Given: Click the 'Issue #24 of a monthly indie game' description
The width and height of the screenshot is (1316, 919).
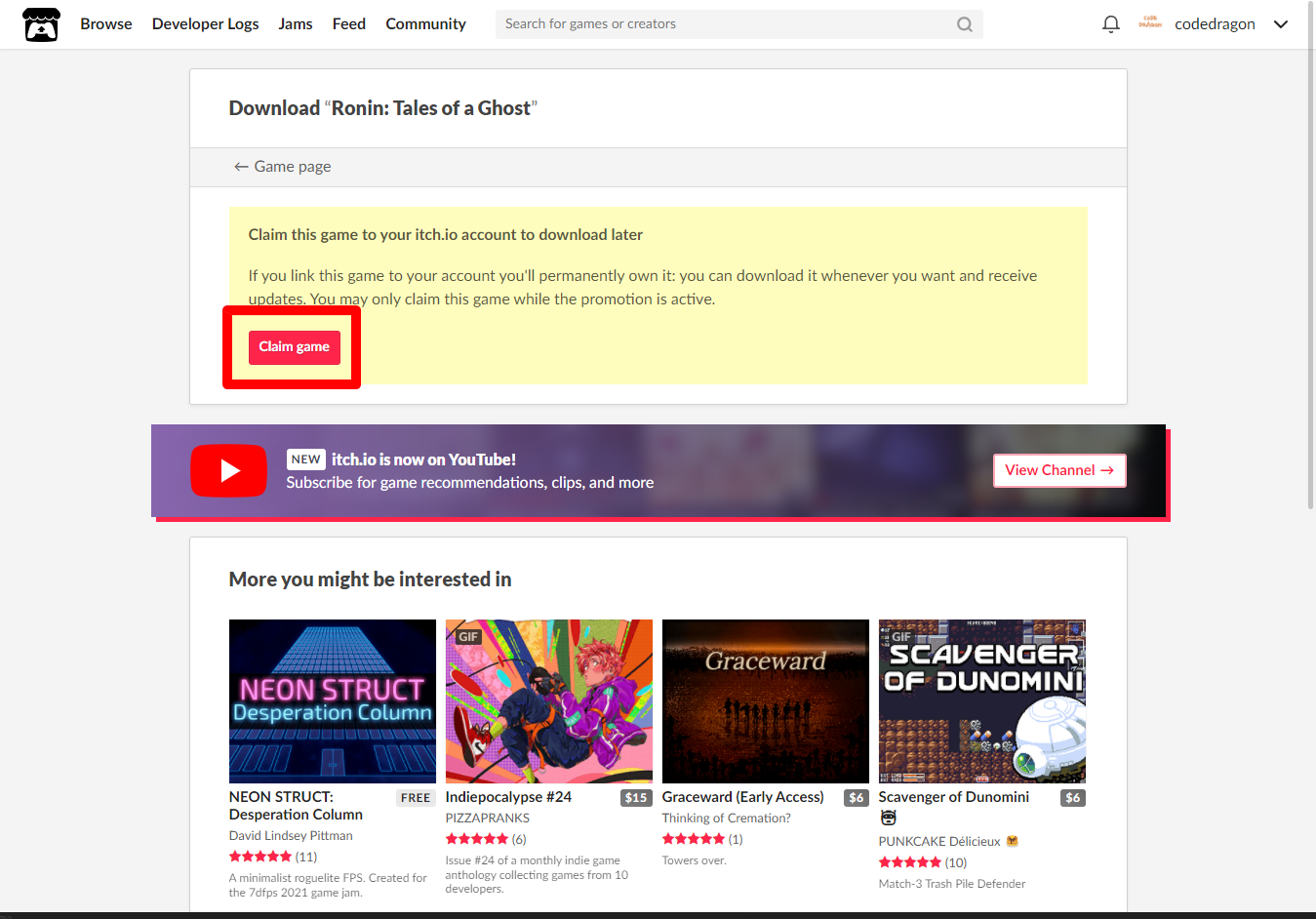Looking at the screenshot, I should click(x=537, y=875).
